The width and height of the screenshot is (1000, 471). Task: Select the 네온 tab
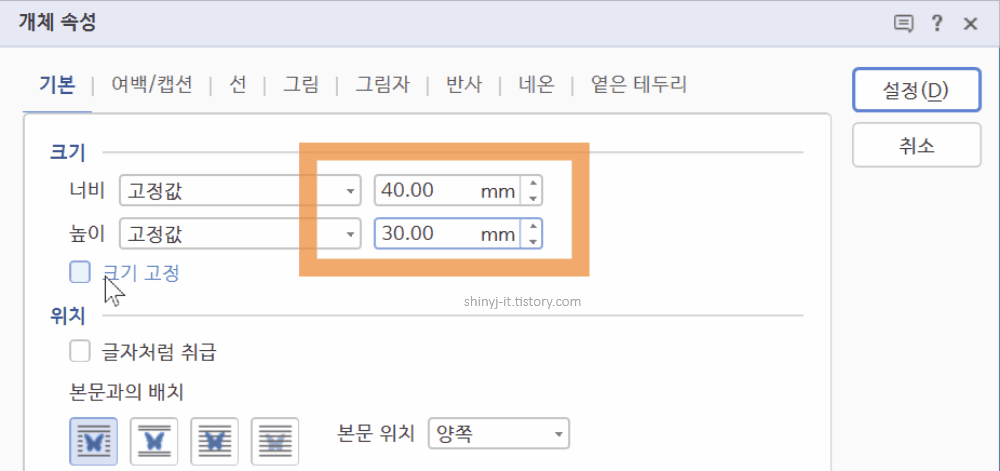click(x=536, y=85)
